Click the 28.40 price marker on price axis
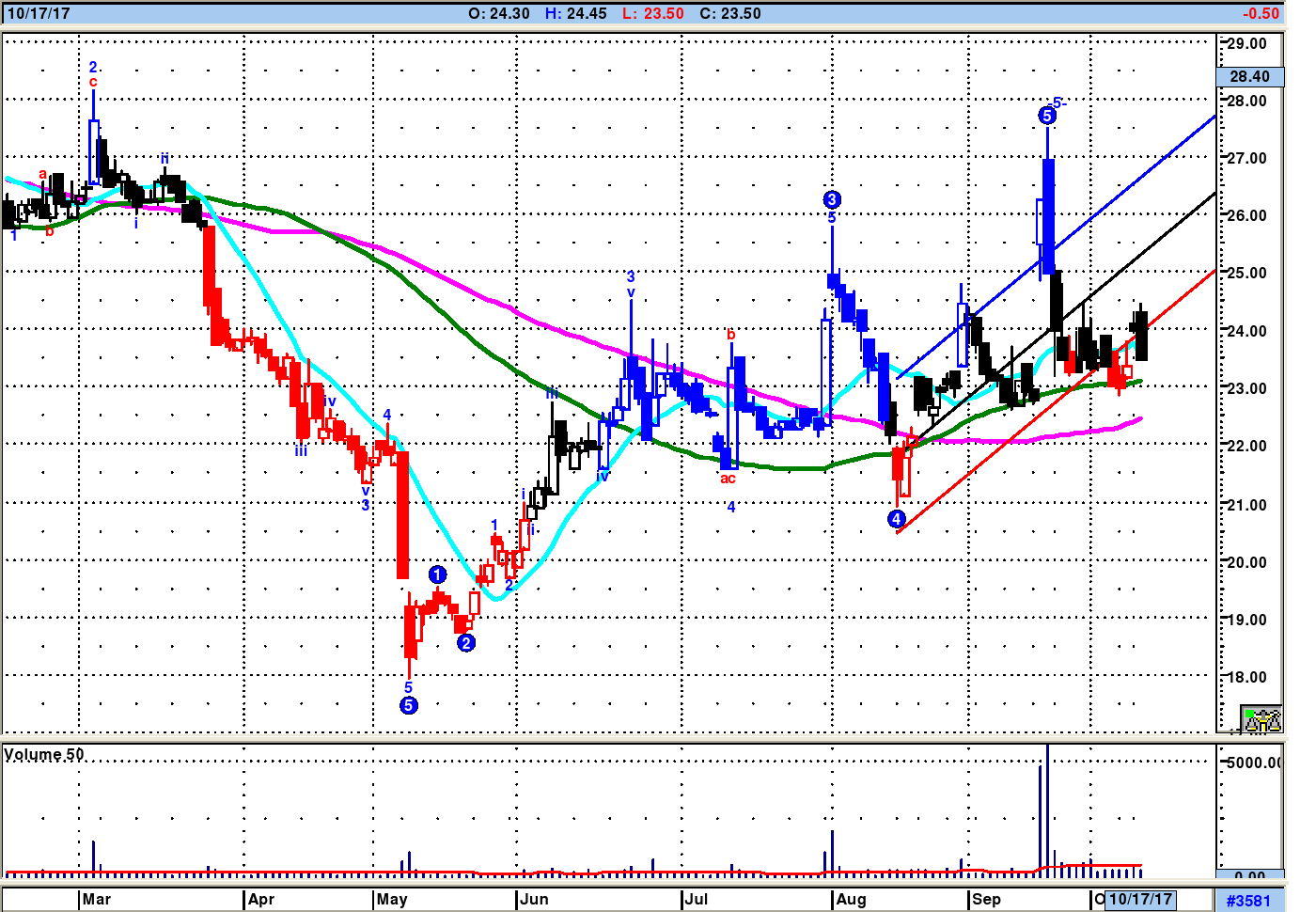1316x912 pixels. 1249,77
